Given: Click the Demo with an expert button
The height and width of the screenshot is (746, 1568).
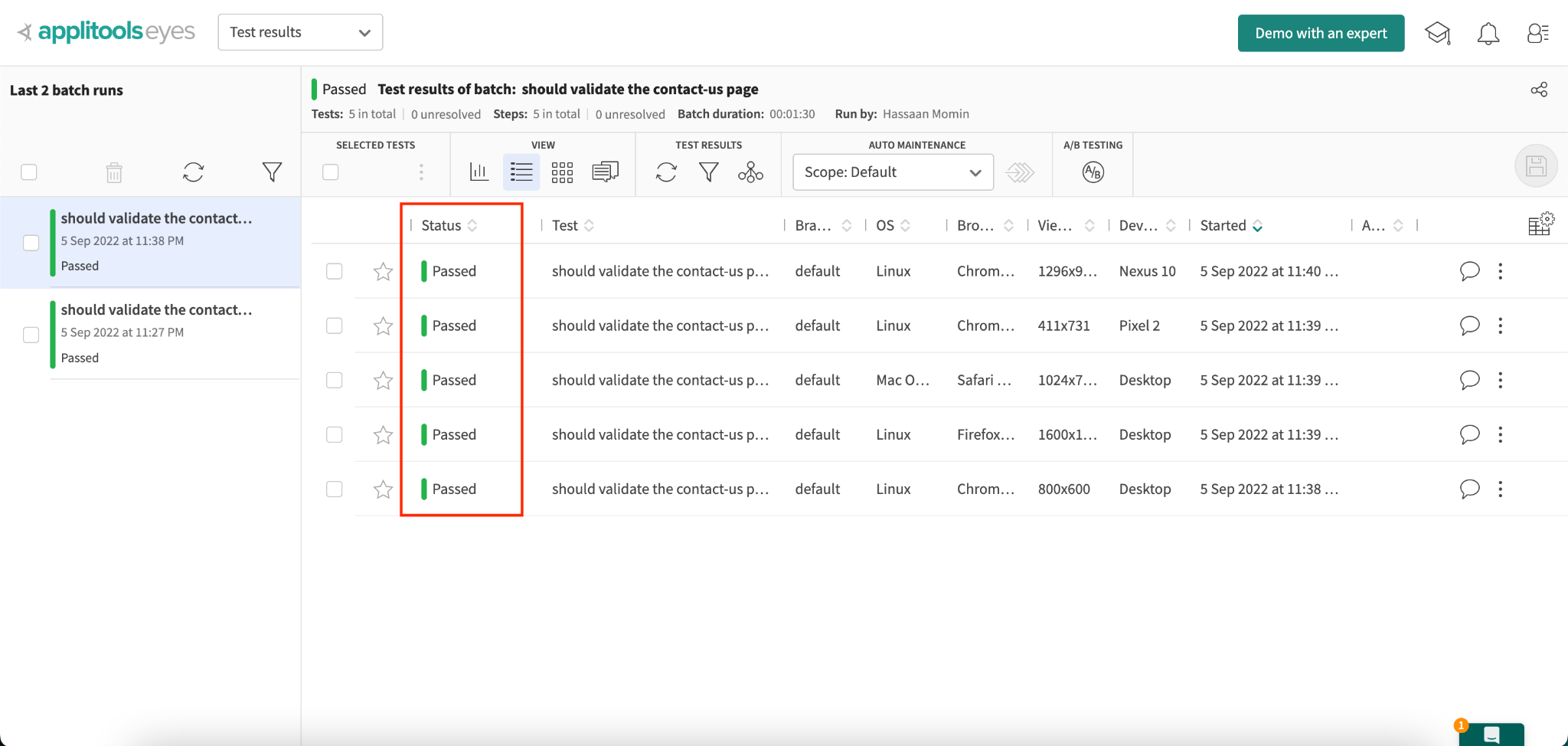Looking at the screenshot, I should (x=1321, y=33).
